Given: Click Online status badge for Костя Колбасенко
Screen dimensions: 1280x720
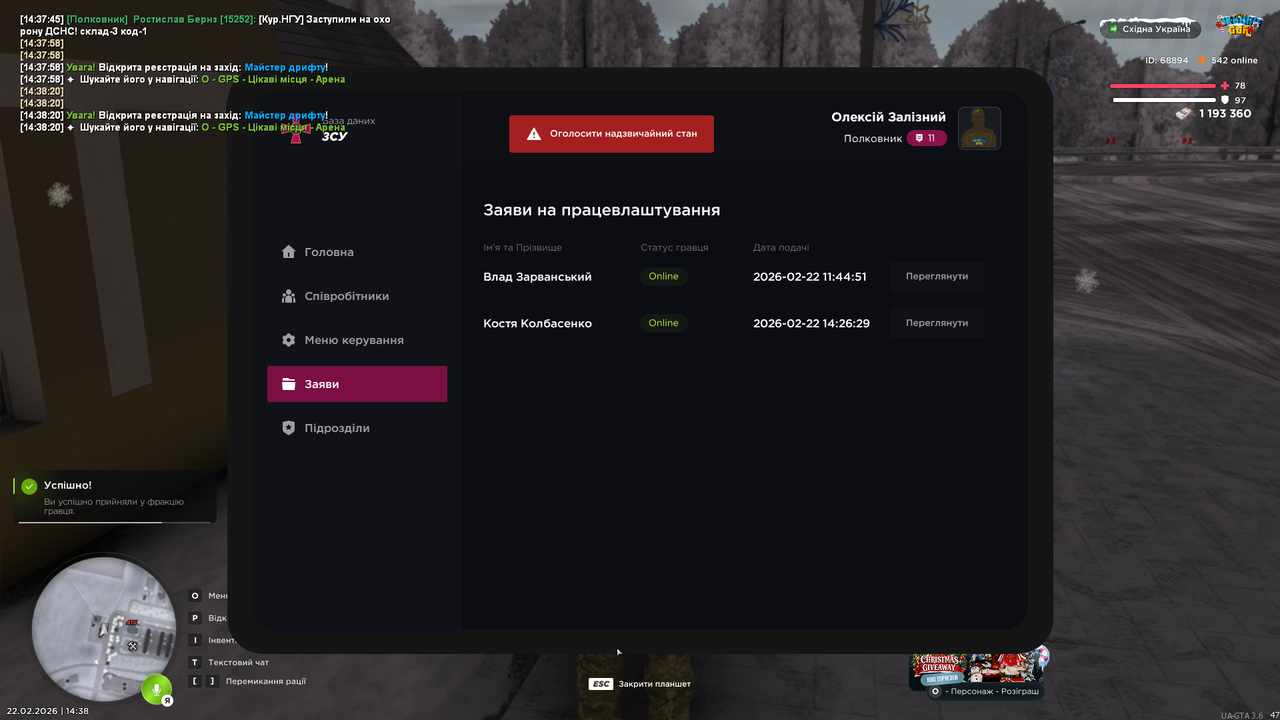Looking at the screenshot, I should click(x=663, y=323).
